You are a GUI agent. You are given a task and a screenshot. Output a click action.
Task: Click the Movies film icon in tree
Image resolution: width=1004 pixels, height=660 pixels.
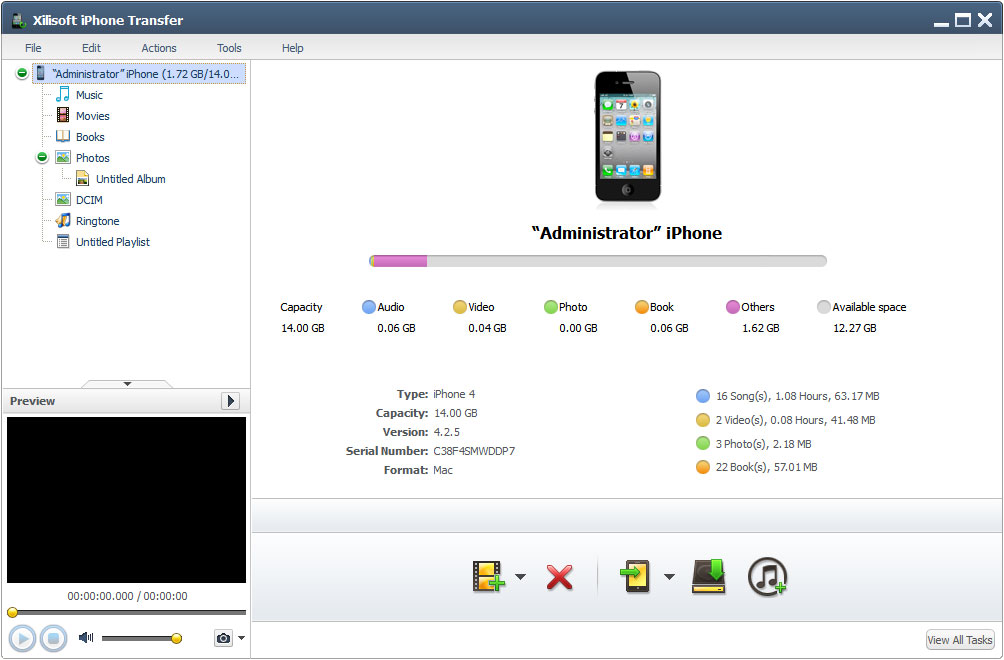point(63,115)
